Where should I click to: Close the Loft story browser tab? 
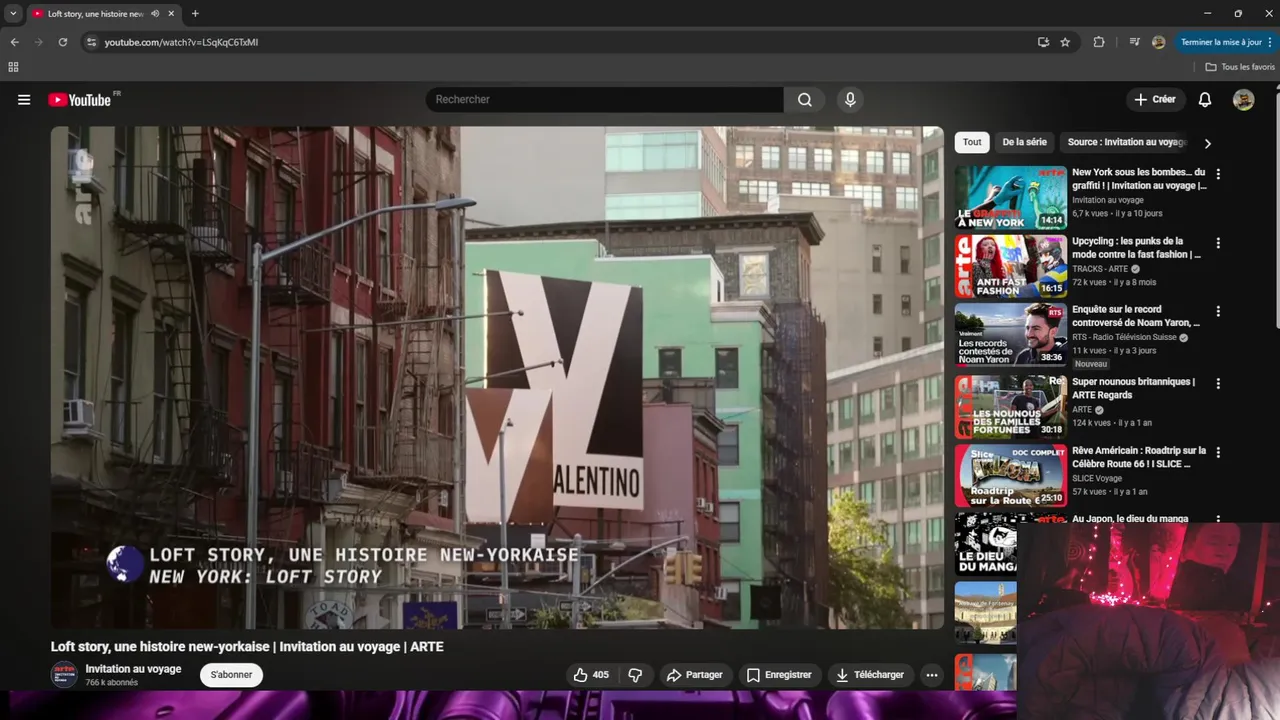coord(171,14)
